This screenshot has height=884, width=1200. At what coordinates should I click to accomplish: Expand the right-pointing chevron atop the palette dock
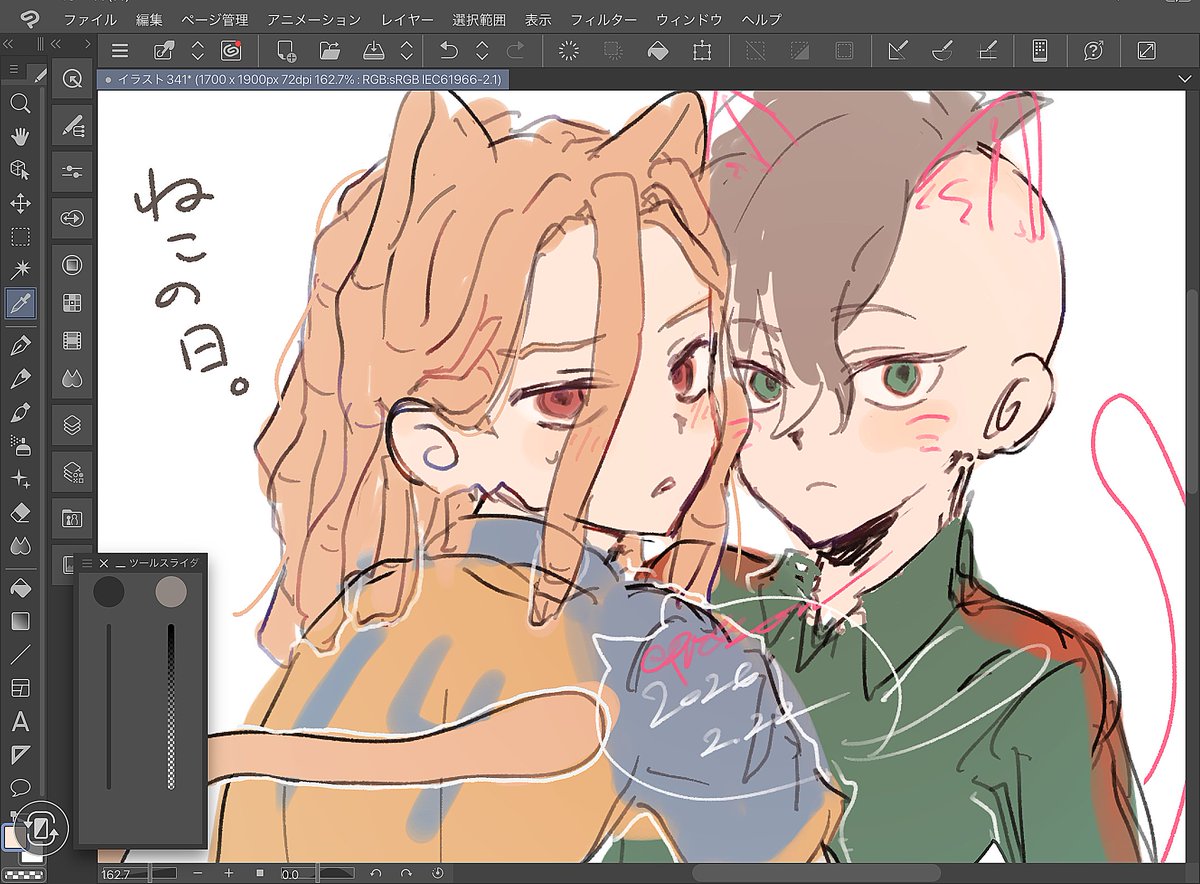coord(88,43)
